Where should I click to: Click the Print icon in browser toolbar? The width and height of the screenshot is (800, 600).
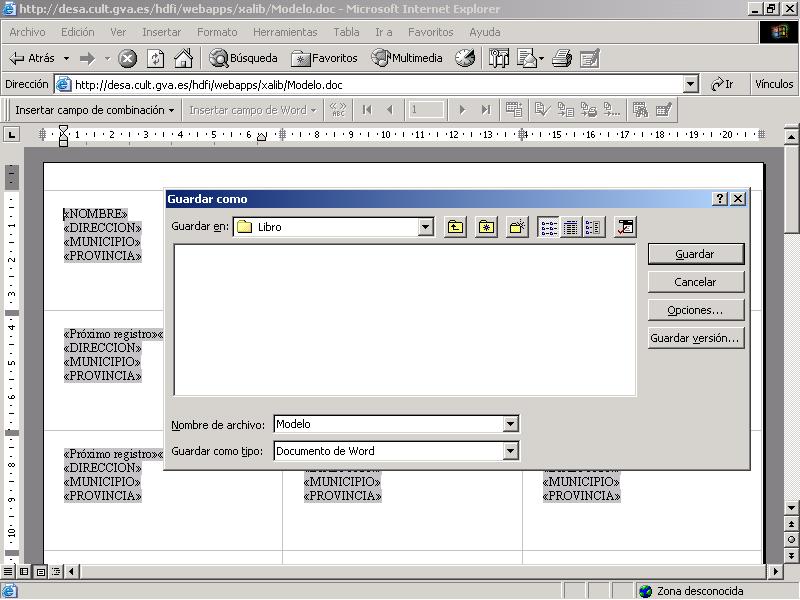(x=562, y=58)
